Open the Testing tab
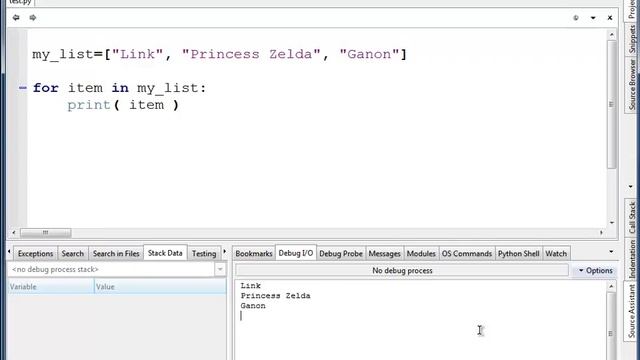 (x=204, y=253)
